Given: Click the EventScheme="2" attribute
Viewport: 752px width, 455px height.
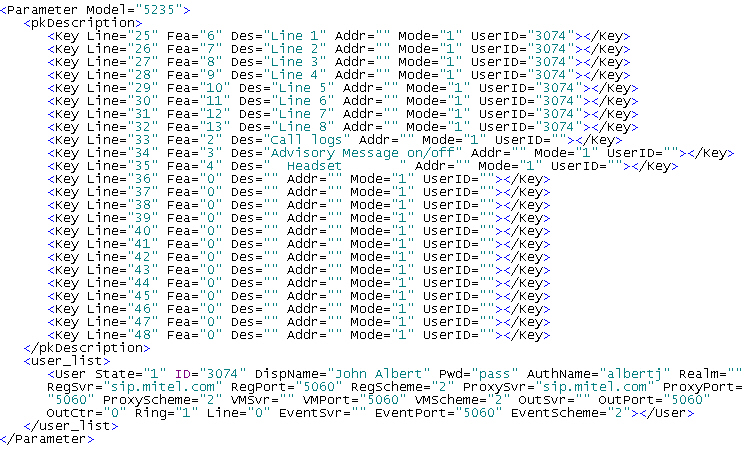Looking at the screenshot, I should click(x=571, y=413).
